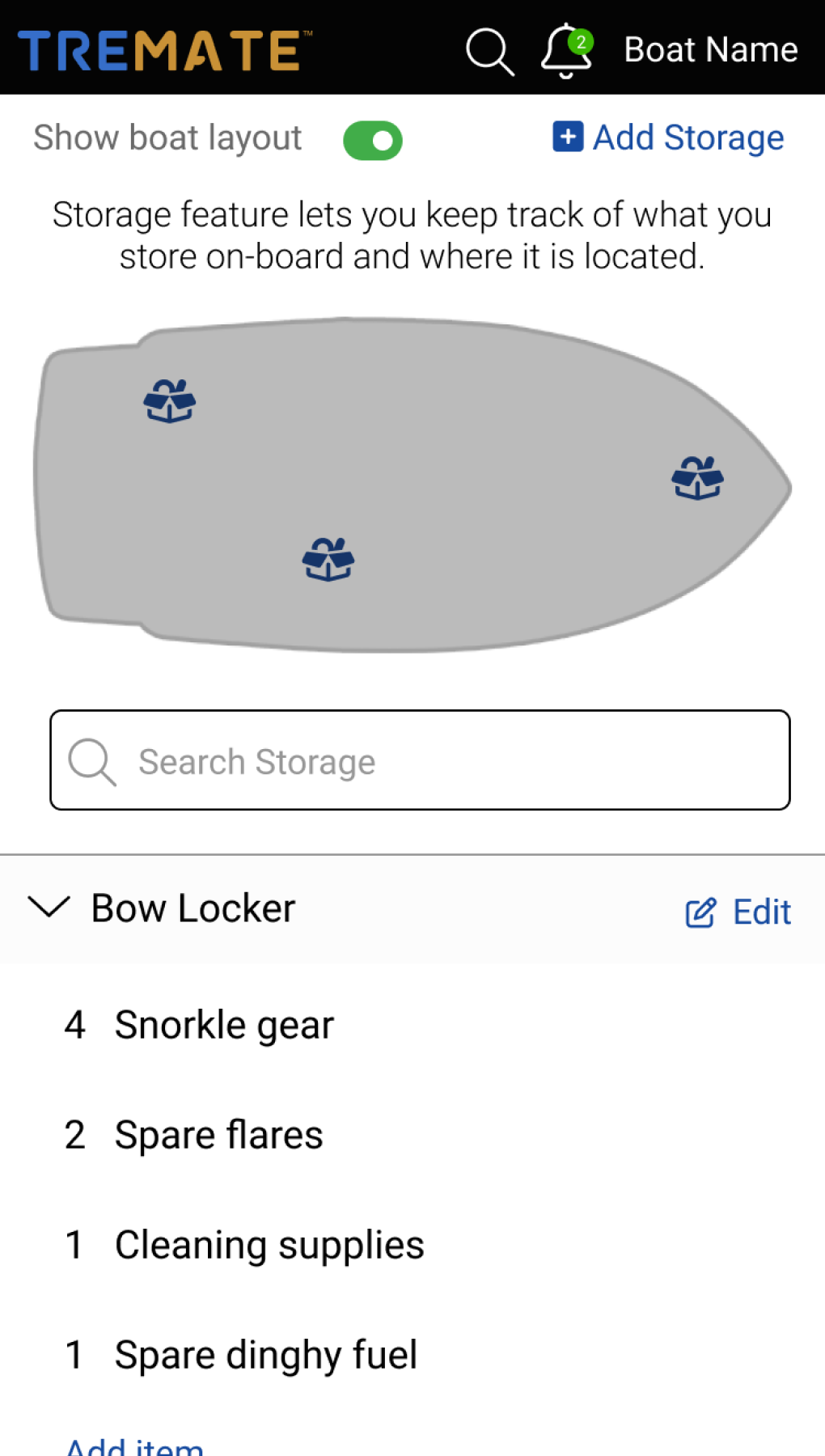Select the Cleaning supplies item
Screen dimensions: 825x1456
[x=269, y=1245]
